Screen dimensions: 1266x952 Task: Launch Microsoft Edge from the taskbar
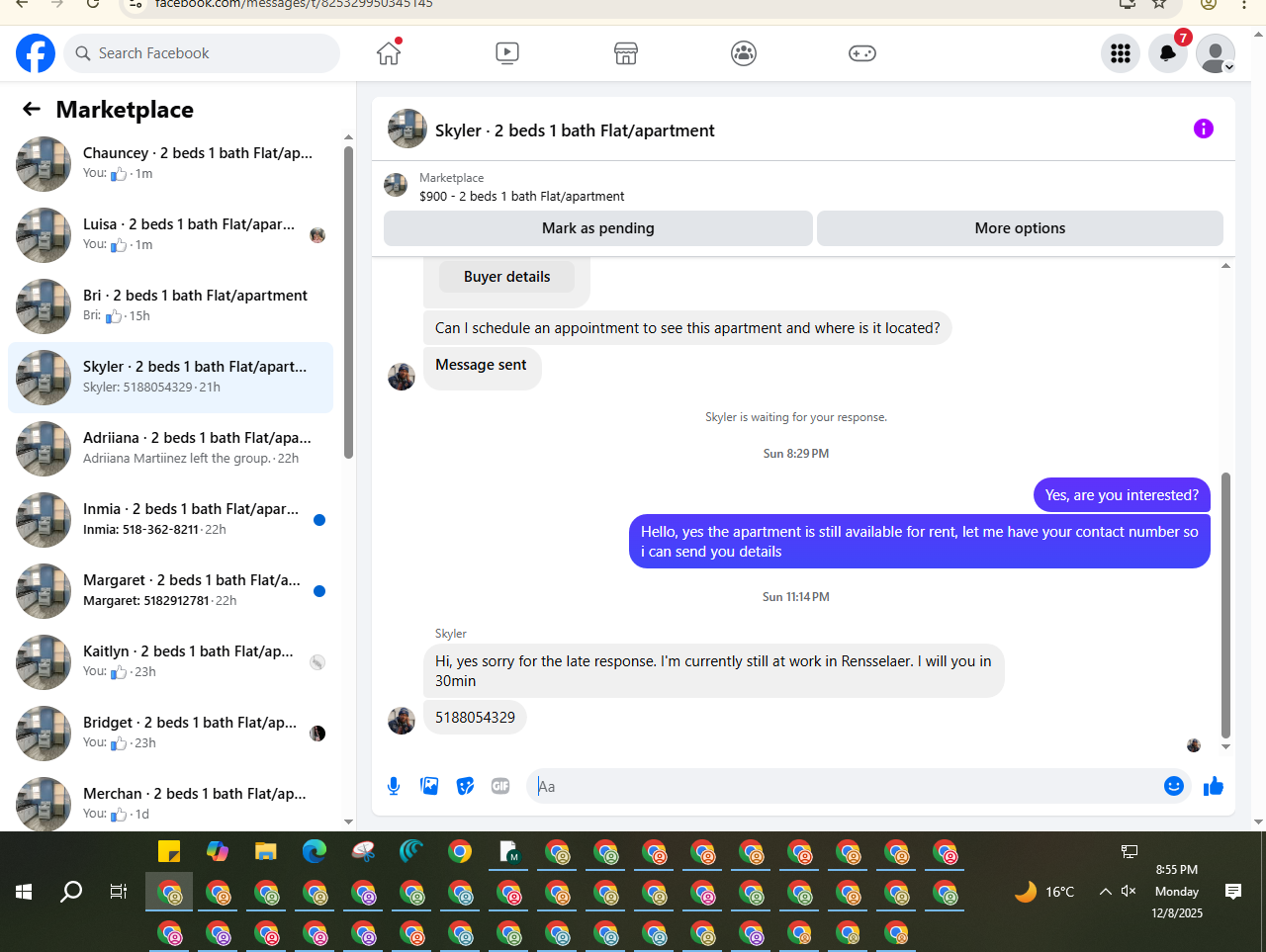(315, 851)
